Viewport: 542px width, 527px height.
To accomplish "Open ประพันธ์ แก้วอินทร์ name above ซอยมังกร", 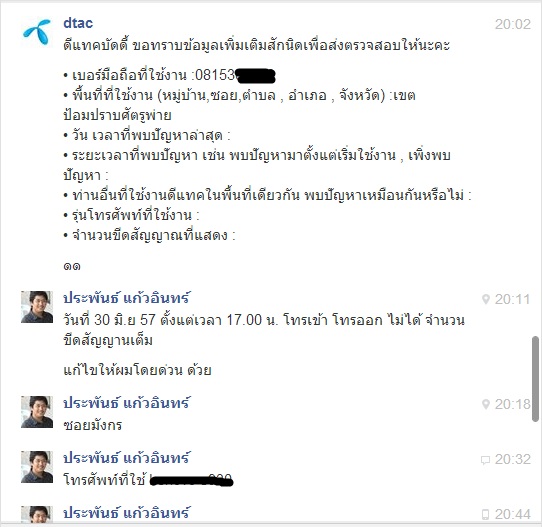I will (127, 403).
